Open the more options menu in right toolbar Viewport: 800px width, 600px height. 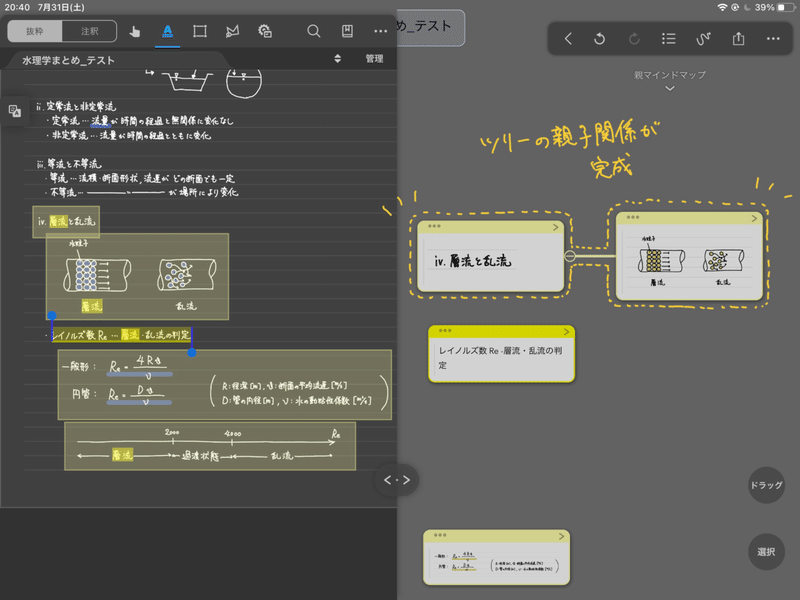[771, 38]
